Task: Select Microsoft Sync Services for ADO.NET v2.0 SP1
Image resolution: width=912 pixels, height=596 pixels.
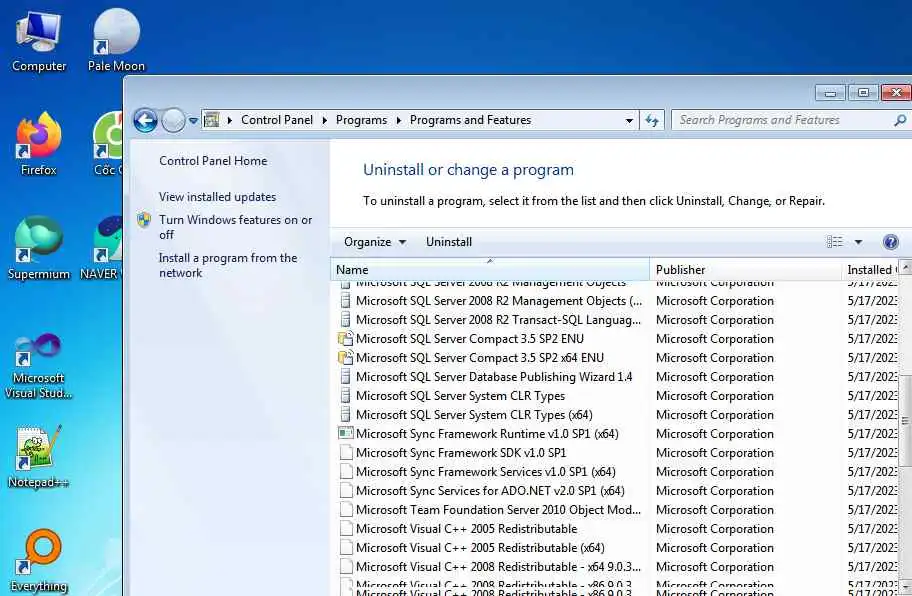Action: click(x=614, y=491)
